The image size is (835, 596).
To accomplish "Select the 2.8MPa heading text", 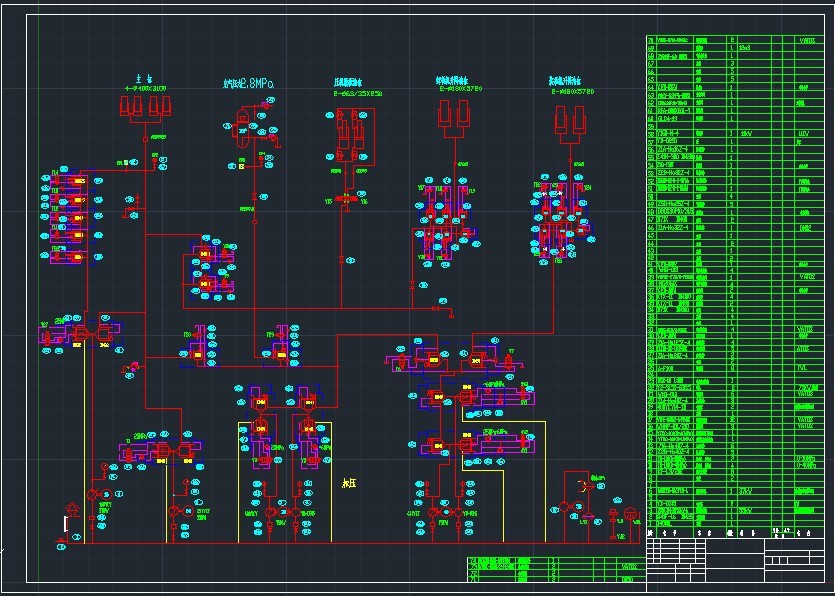I will tap(248, 84).
